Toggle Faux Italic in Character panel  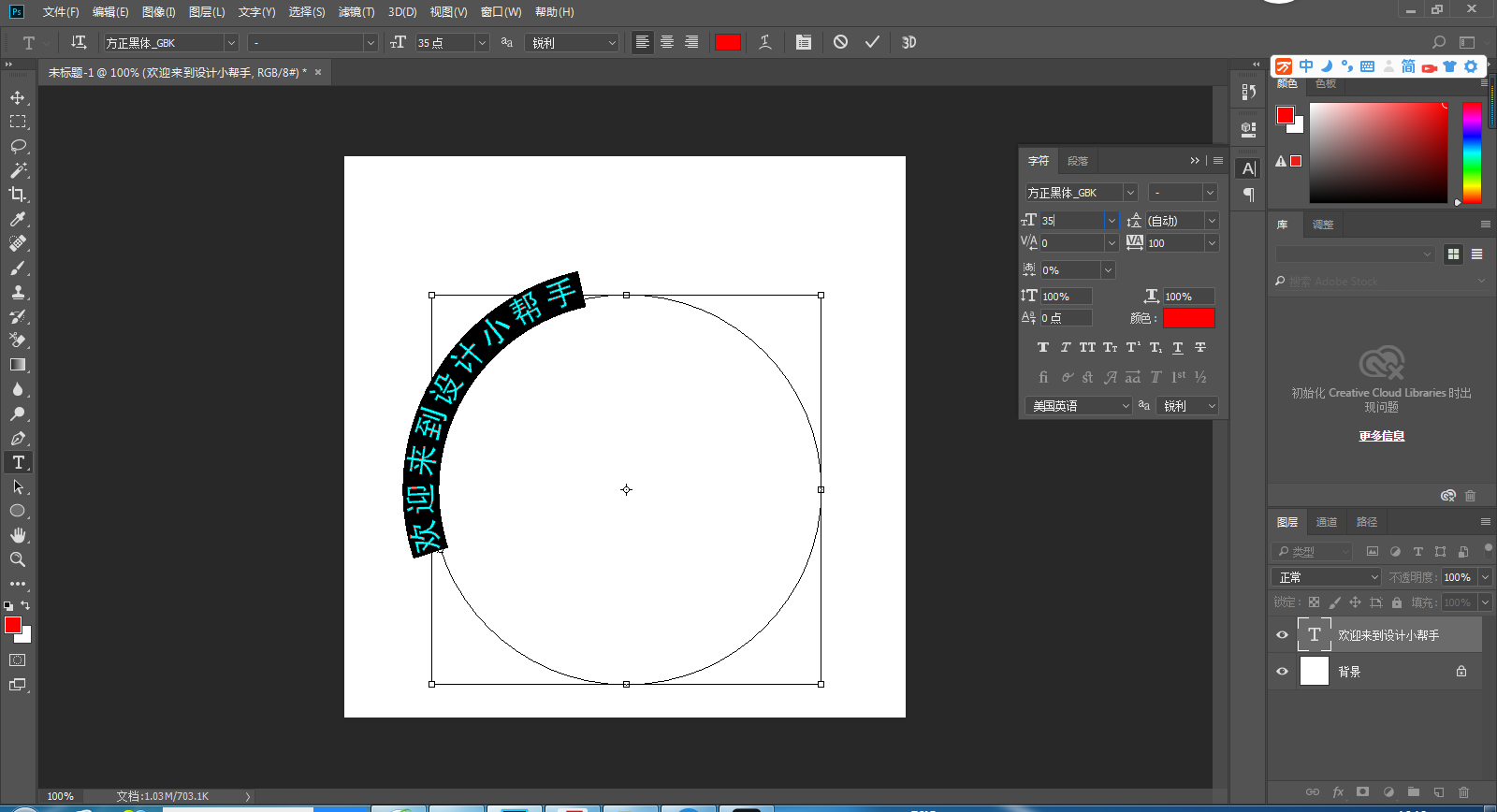[x=1065, y=347]
